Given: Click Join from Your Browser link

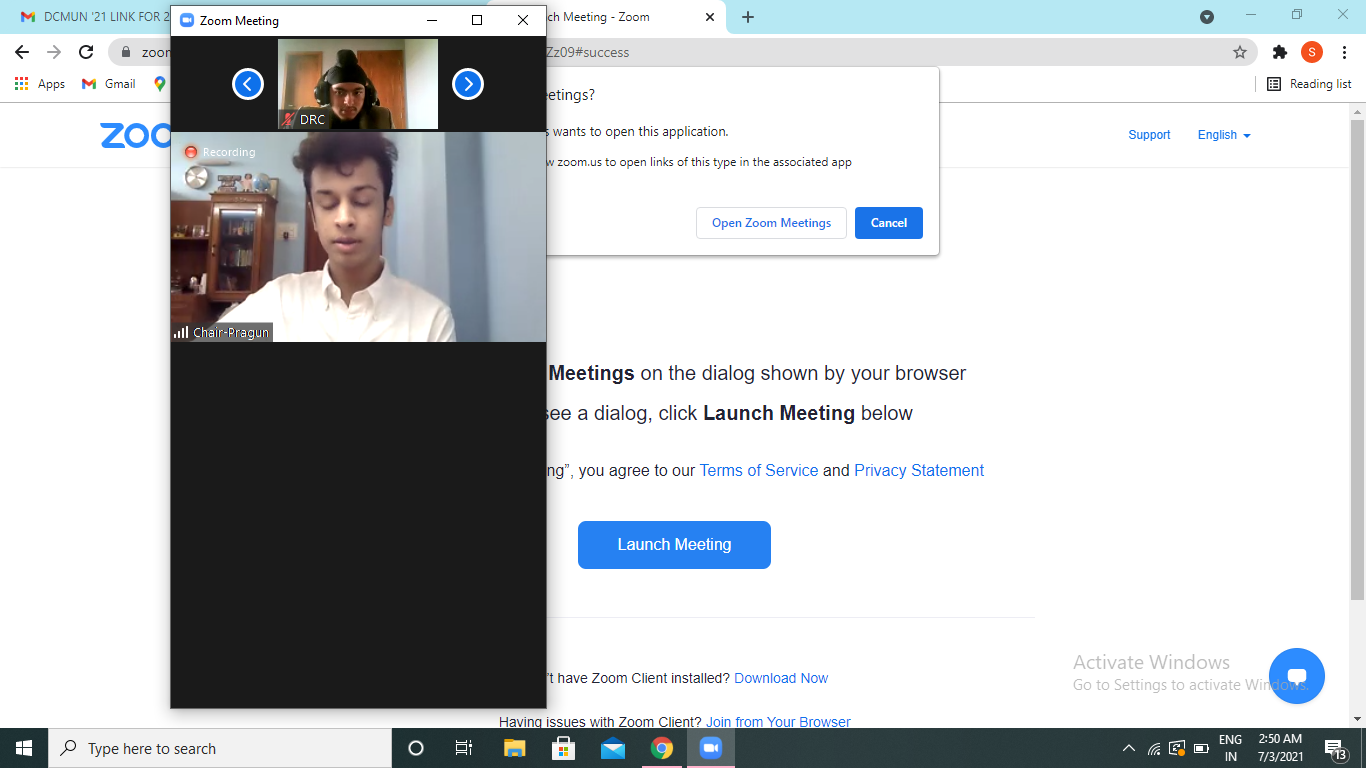Looking at the screenshot, I should 778,722.
